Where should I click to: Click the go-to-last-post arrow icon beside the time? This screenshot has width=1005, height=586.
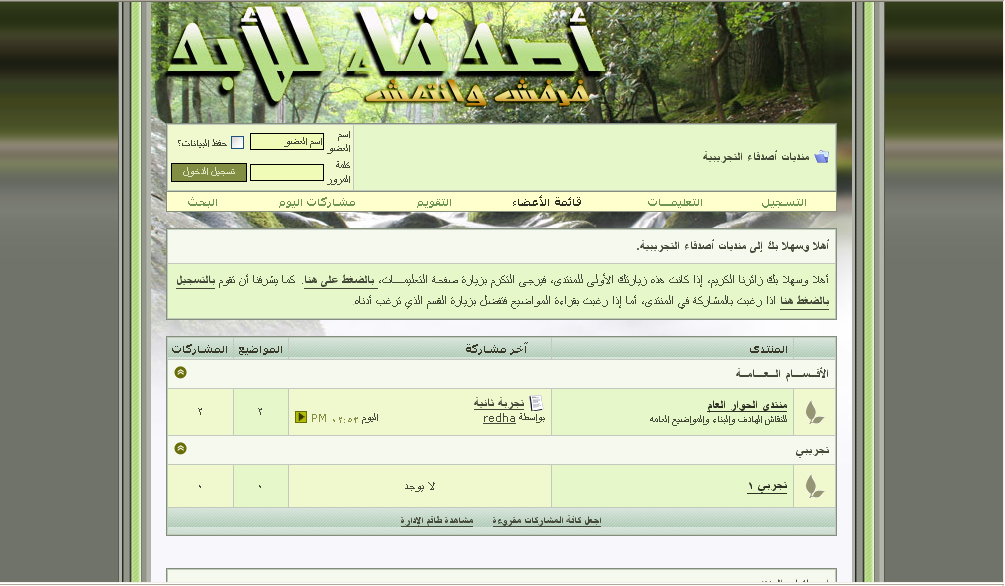(301, 417)
